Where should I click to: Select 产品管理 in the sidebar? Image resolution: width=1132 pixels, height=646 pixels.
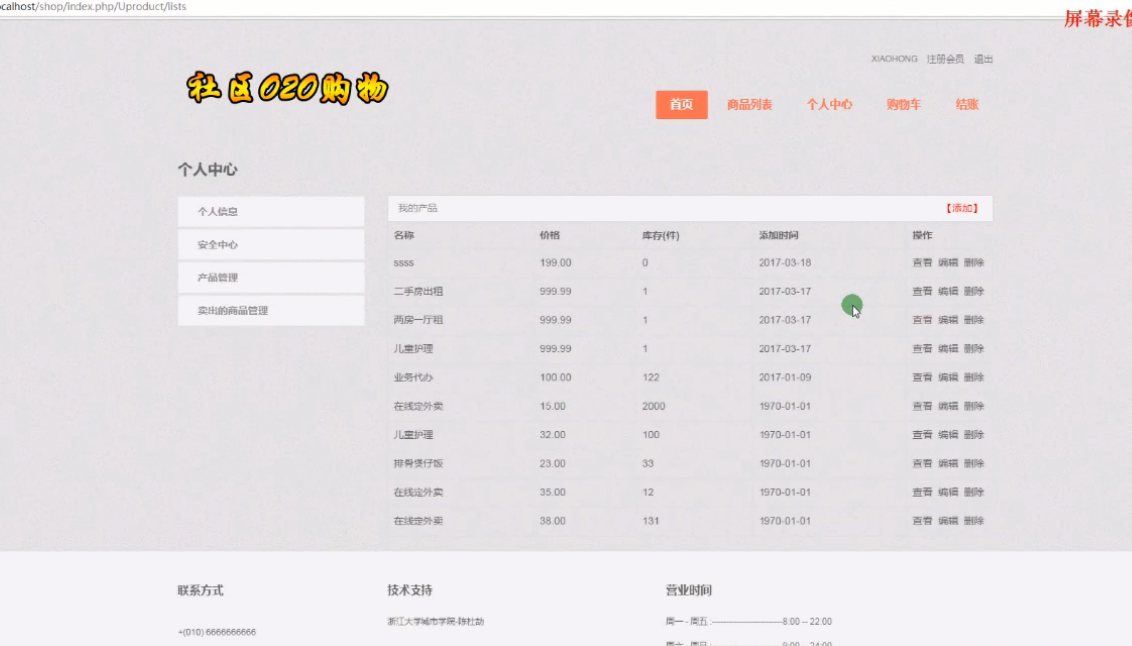tap(271, 277)
